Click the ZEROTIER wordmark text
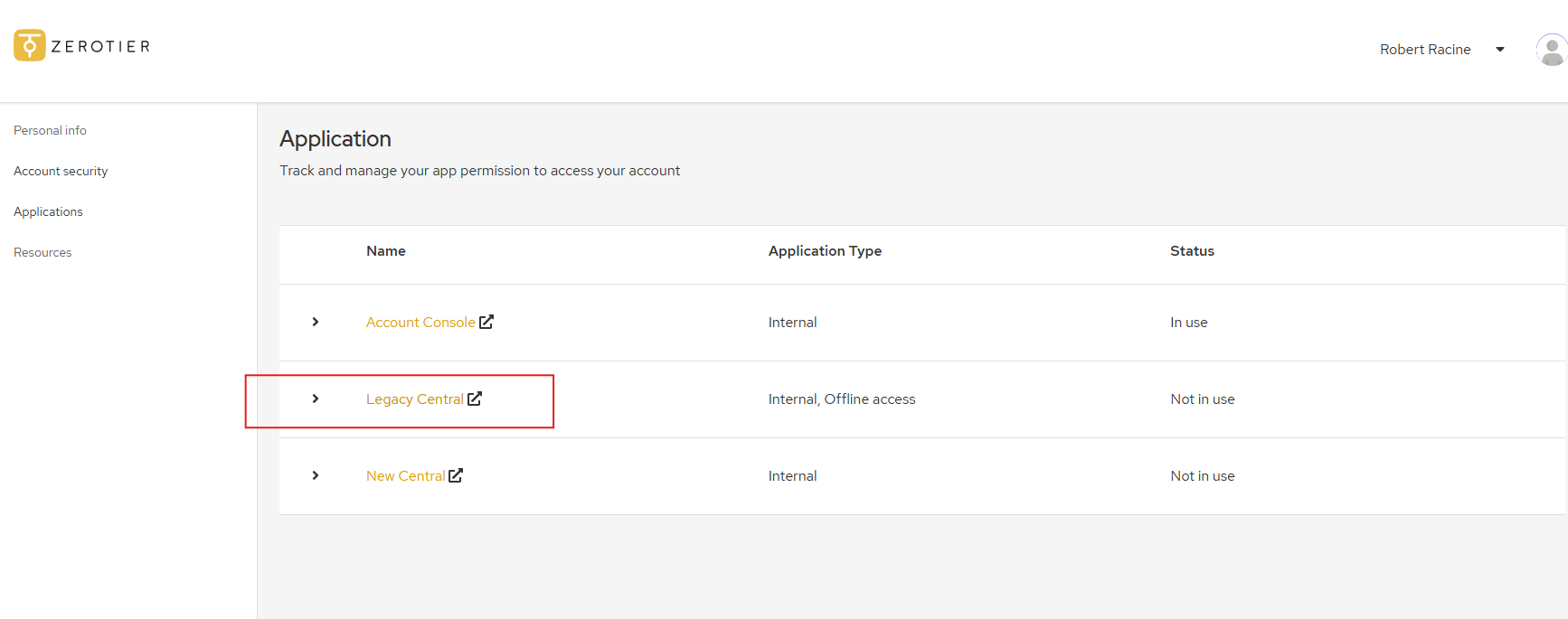The height and width of the screenshot is (619, 1568). coord(100,46)
